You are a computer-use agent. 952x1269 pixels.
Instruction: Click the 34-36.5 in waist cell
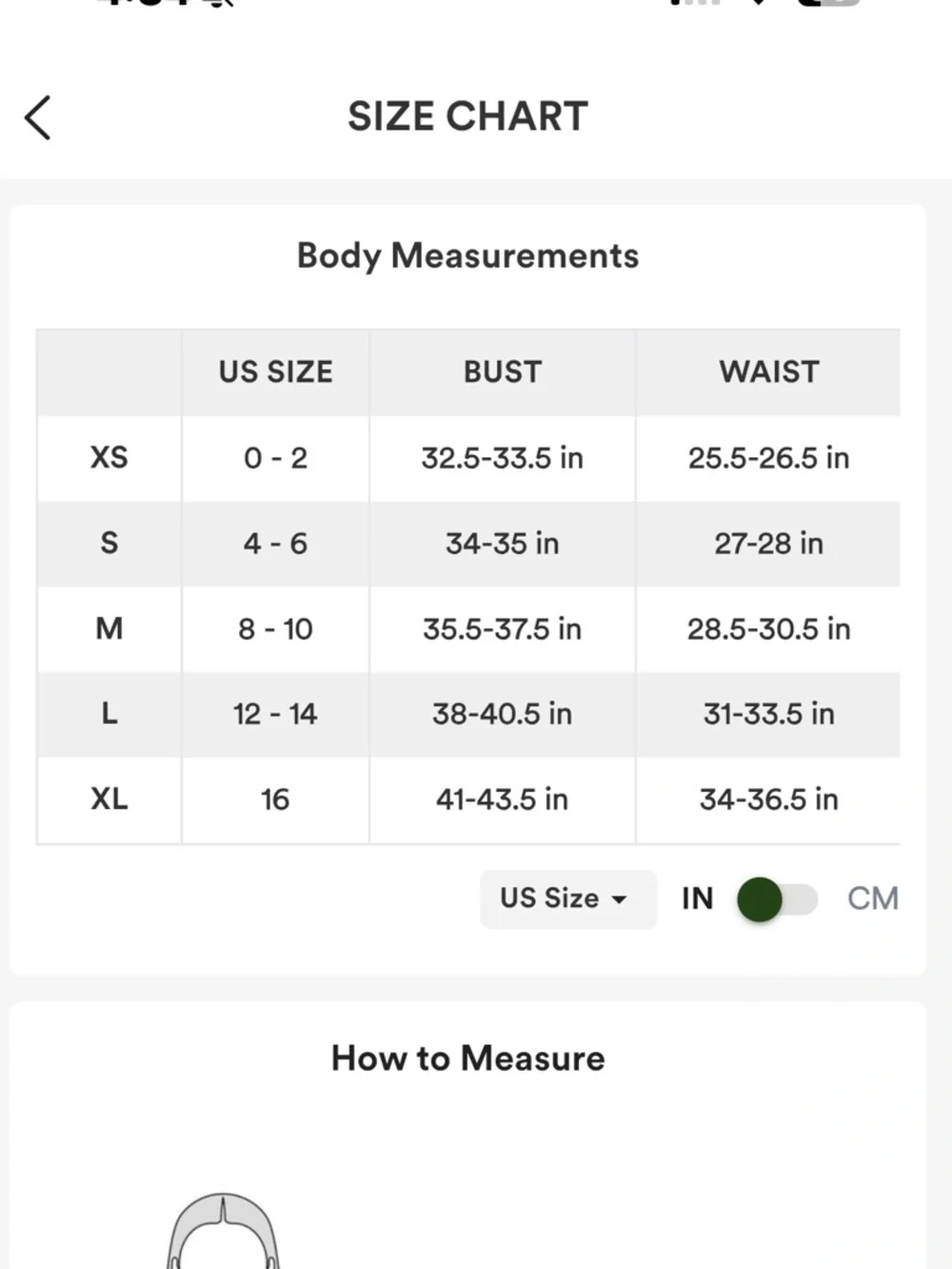[768, 800]
